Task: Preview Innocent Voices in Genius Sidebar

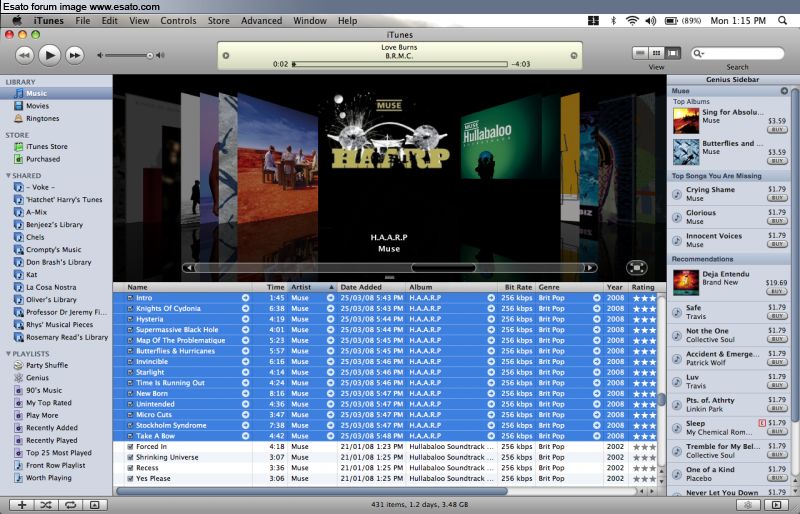Action: coord(677,240)
